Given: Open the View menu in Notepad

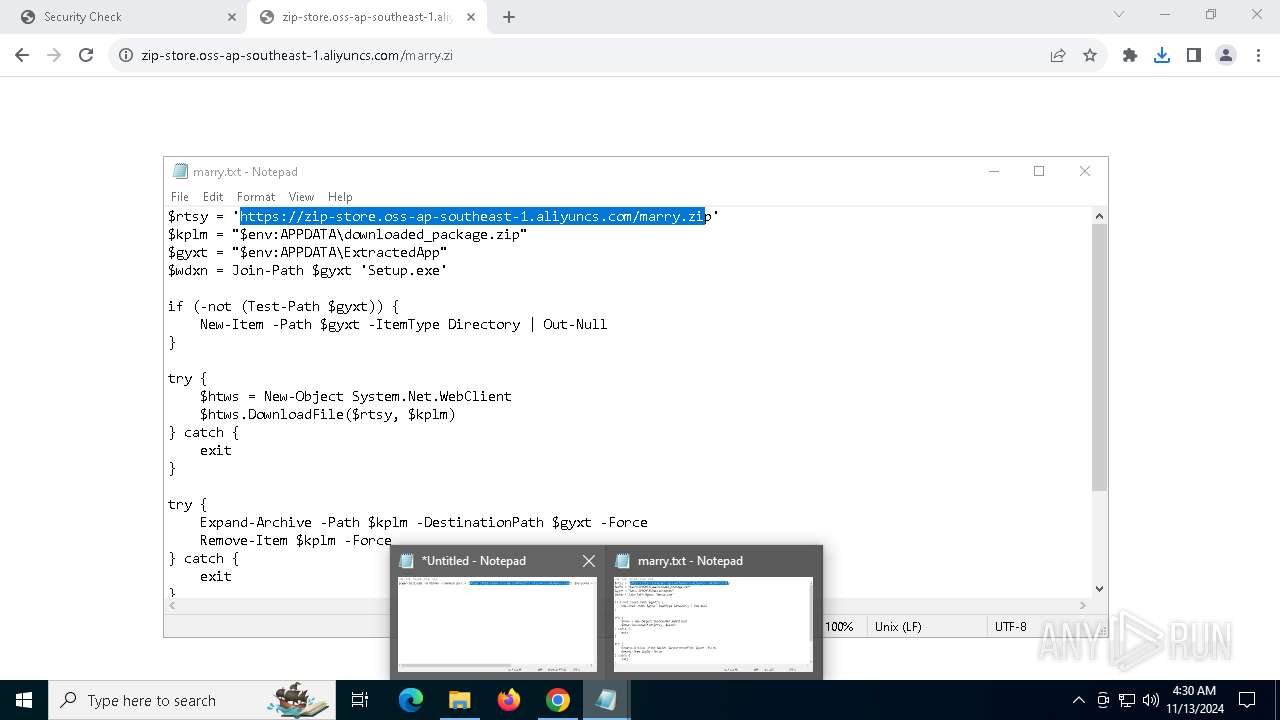Looking at the screenshot, I should click(x=301, y=197).
